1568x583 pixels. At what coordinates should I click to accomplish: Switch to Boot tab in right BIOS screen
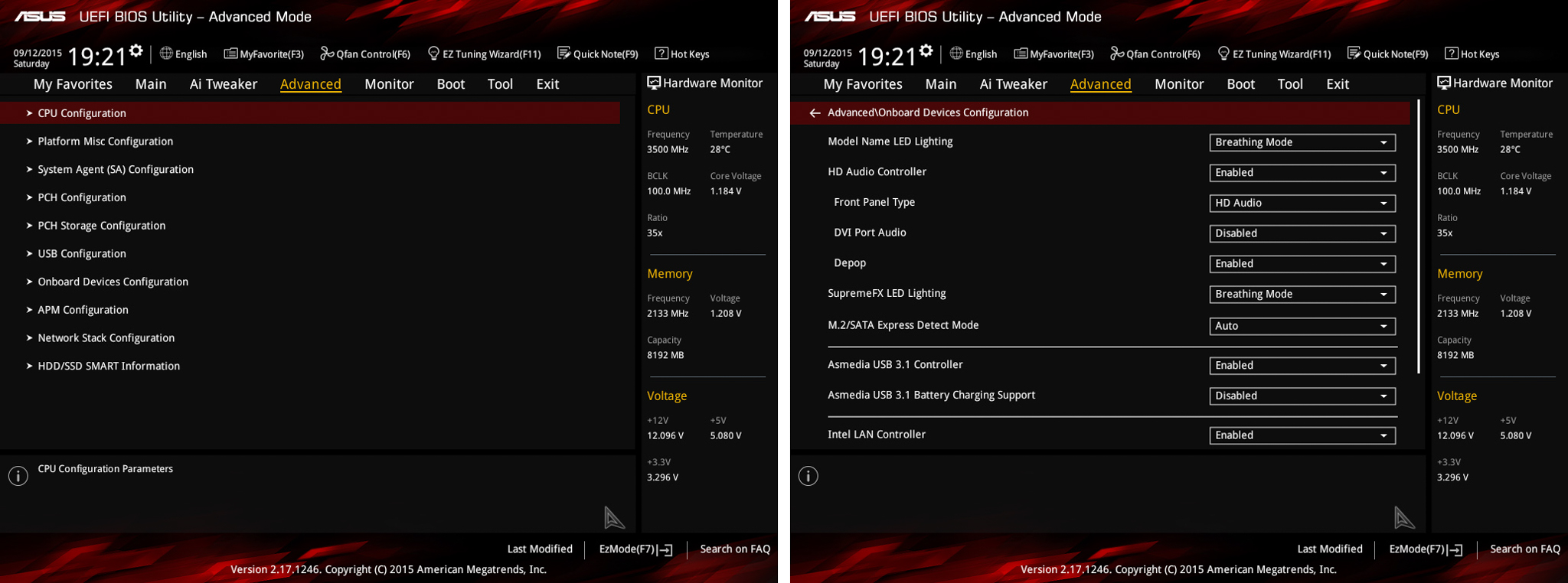[x=1240, y=84]
